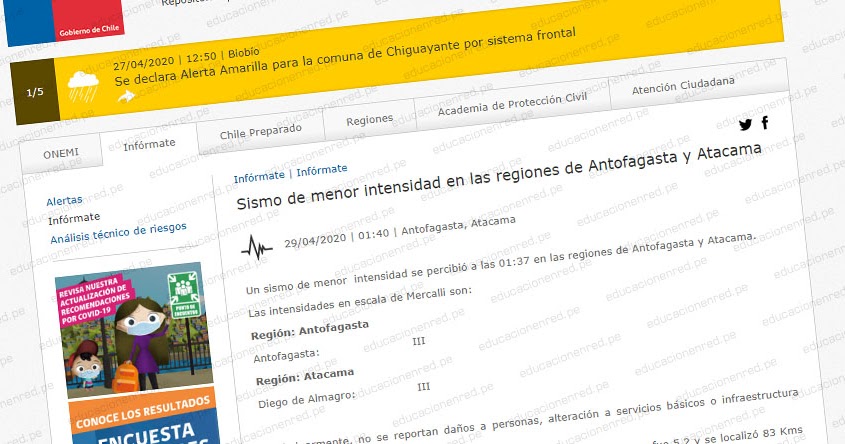The image size is (845, 444).
Task: Open Academia de Protección Civil tab
Action: 512,104
